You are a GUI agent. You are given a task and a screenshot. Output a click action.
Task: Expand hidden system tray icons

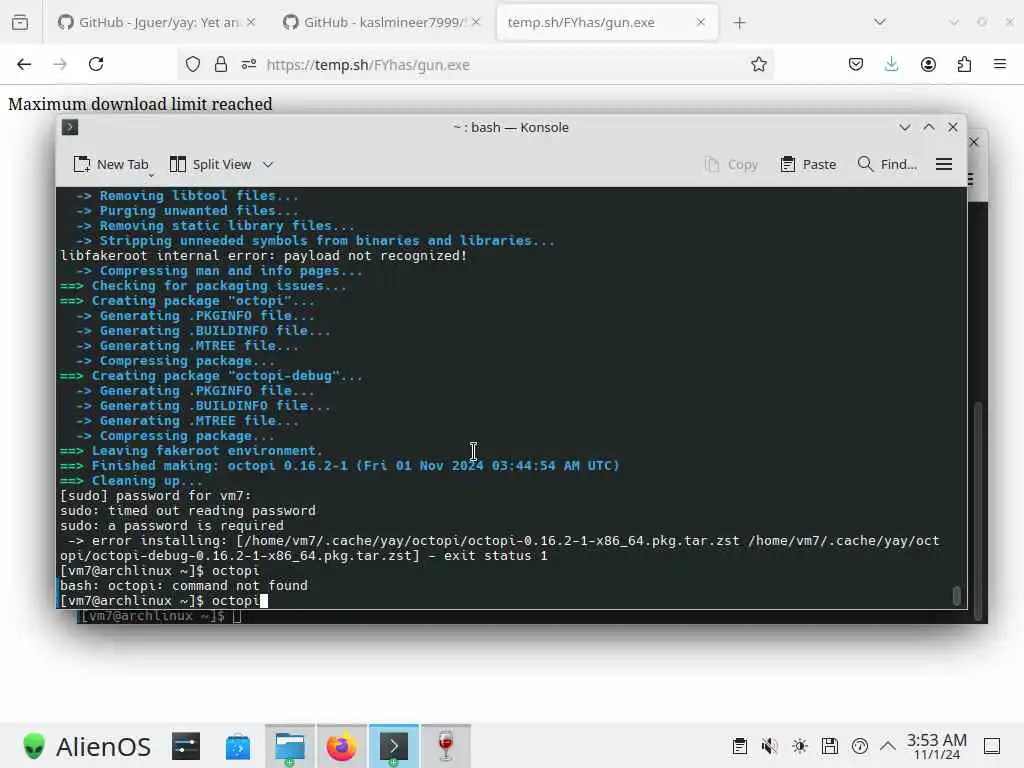[888, 746]
